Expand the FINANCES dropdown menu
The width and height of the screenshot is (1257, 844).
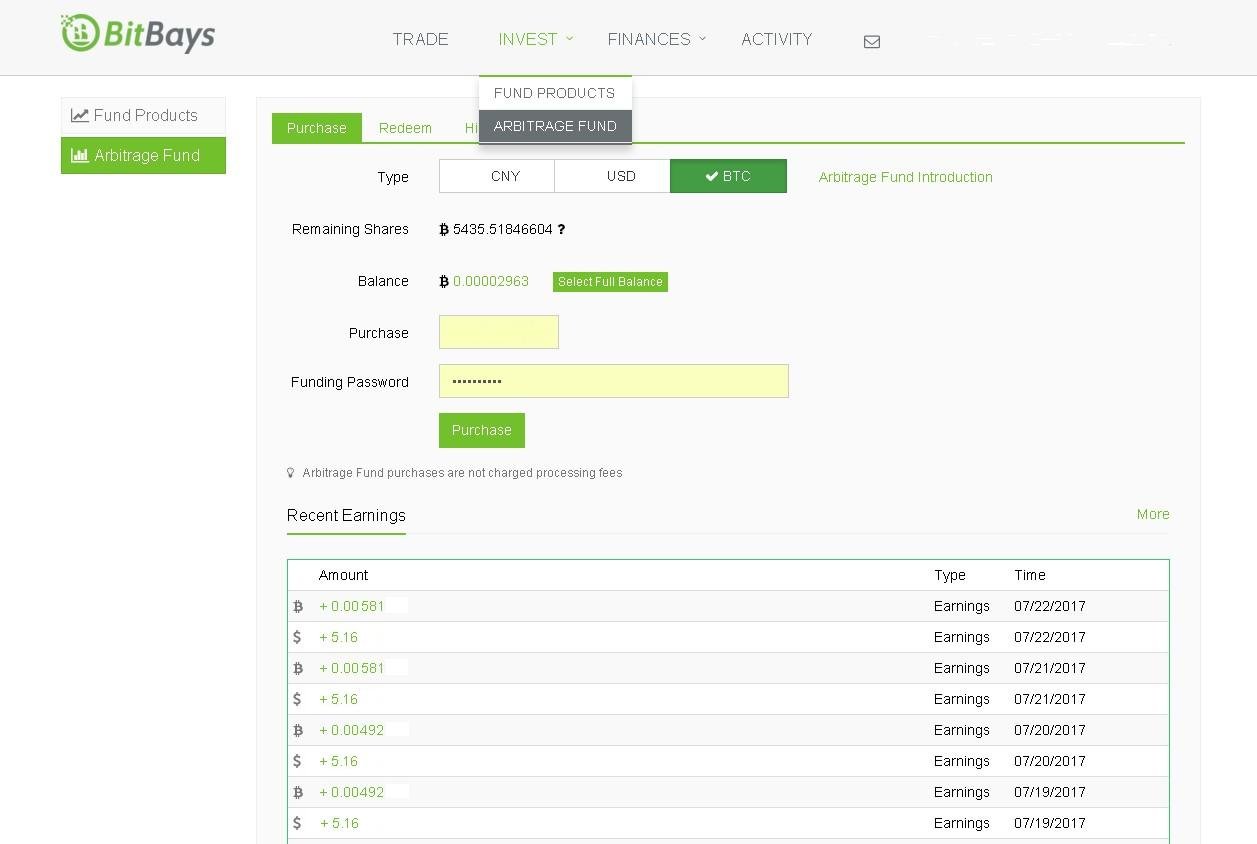click(657, 39)
